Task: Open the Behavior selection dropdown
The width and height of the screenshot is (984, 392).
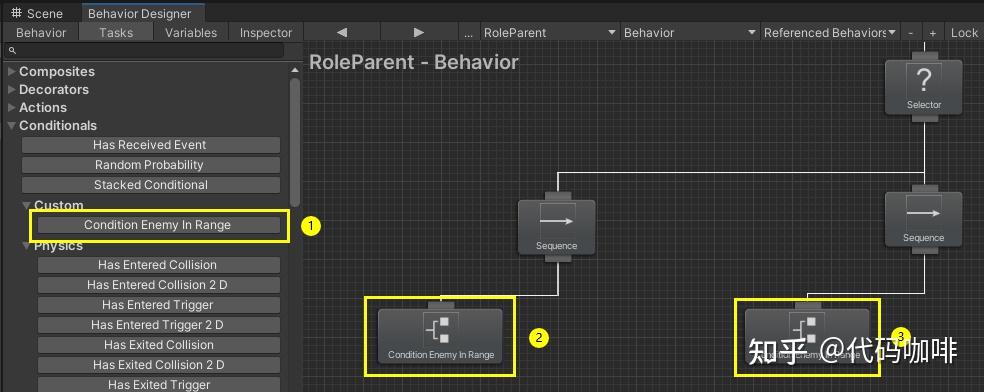Action: pos(690,33)
